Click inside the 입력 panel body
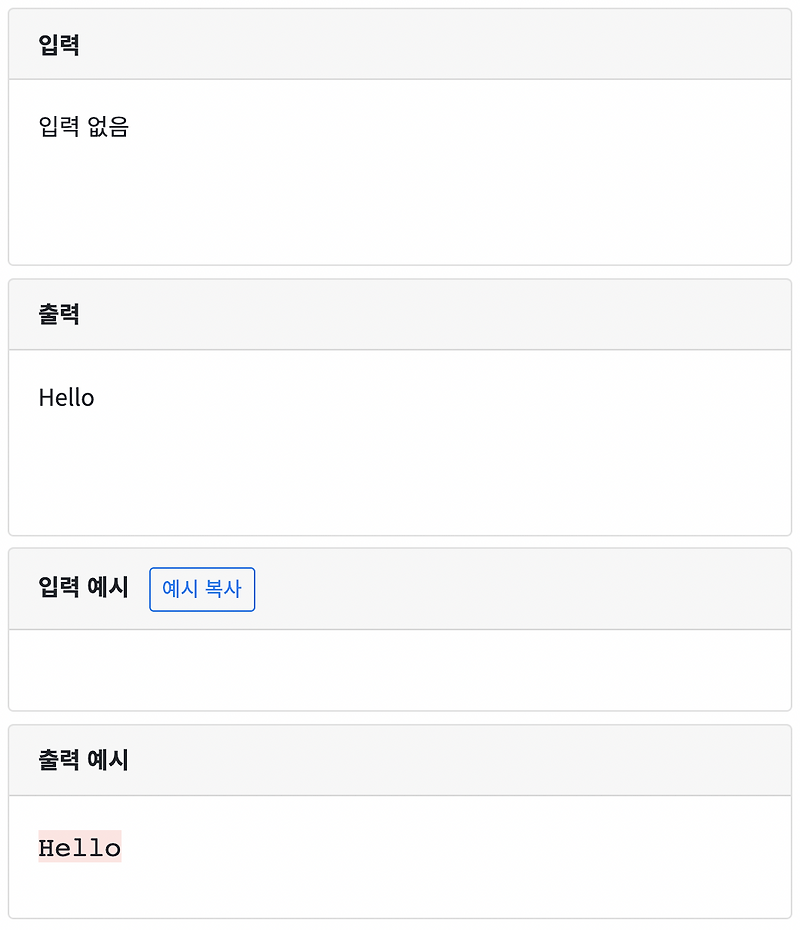 pos(400,180)
